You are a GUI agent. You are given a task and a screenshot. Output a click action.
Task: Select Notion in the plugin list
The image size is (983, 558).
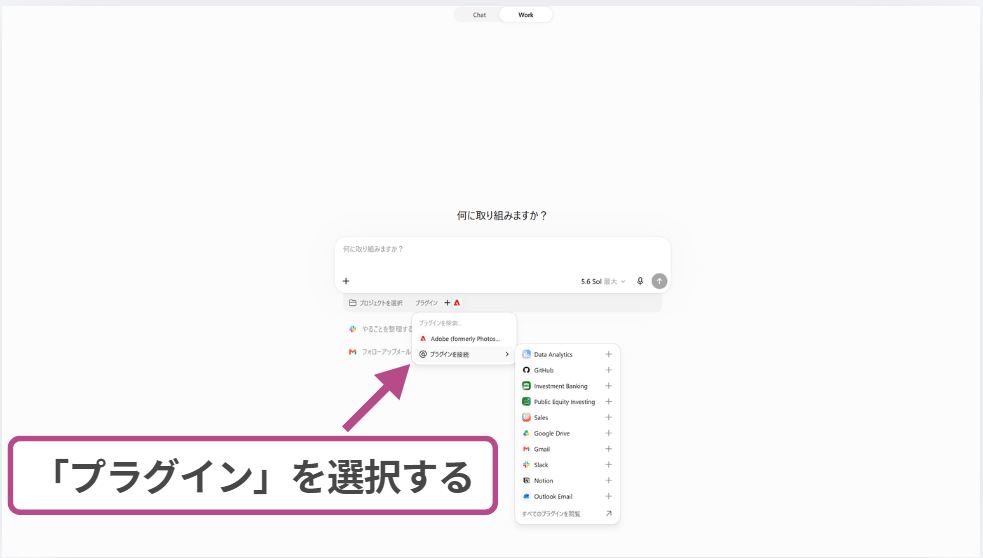point(544,481)
